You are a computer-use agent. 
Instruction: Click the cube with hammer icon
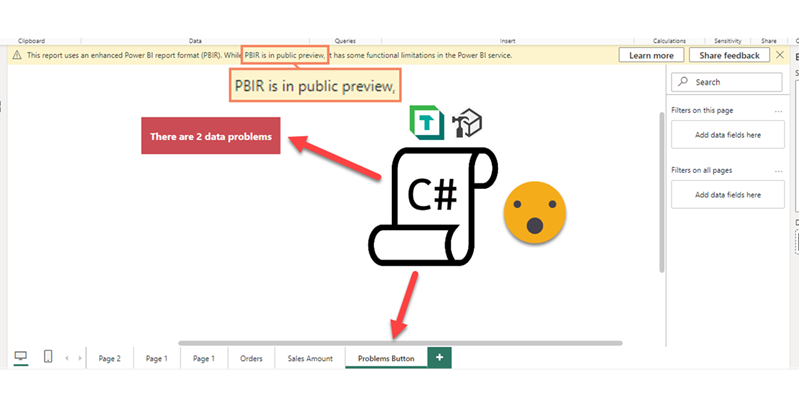[x=467, y=124]
